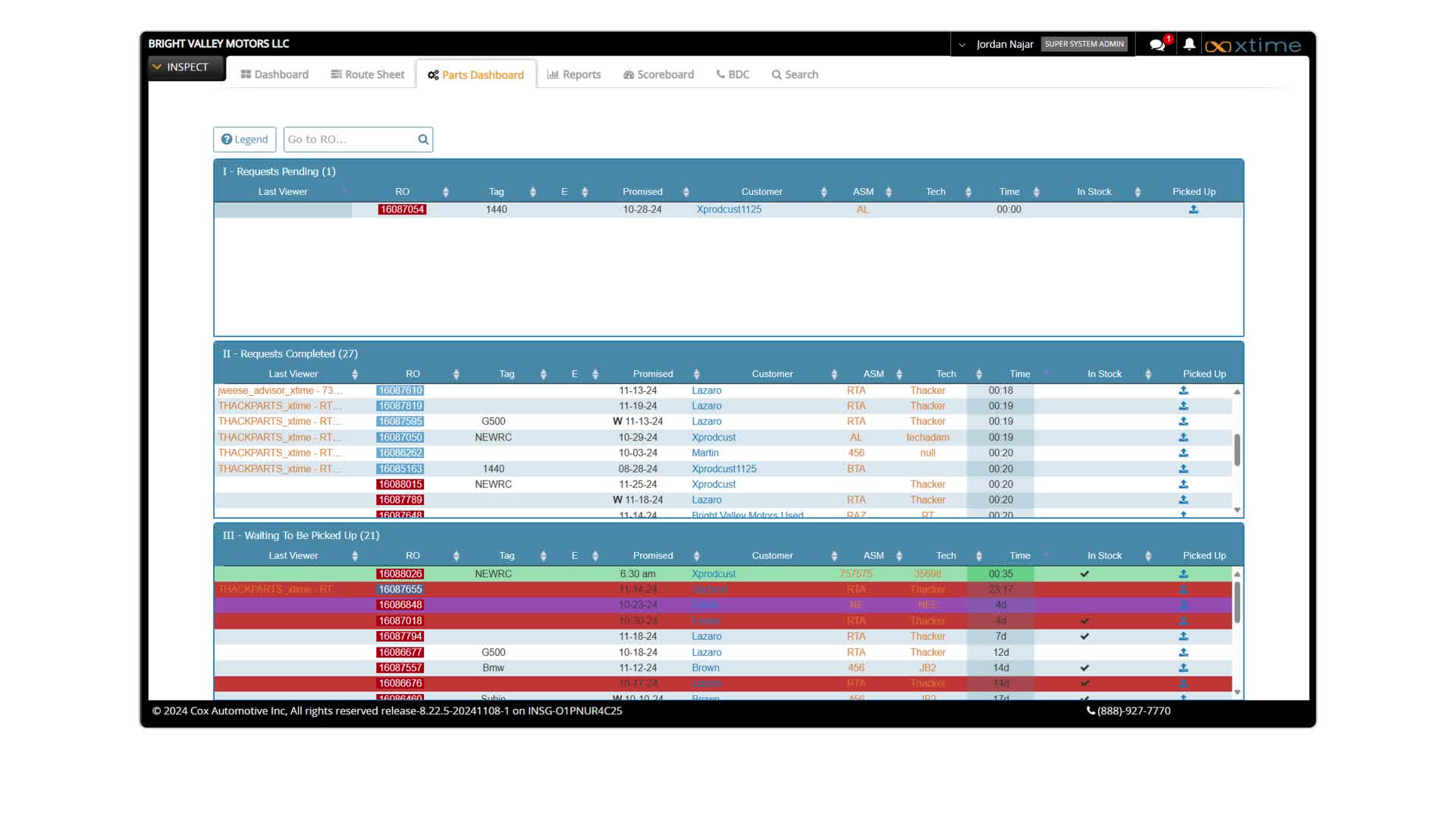Sort Requests Pending by RO column arrows
1456x819 pixels.
pyautogui.click(x=445, y=192)
